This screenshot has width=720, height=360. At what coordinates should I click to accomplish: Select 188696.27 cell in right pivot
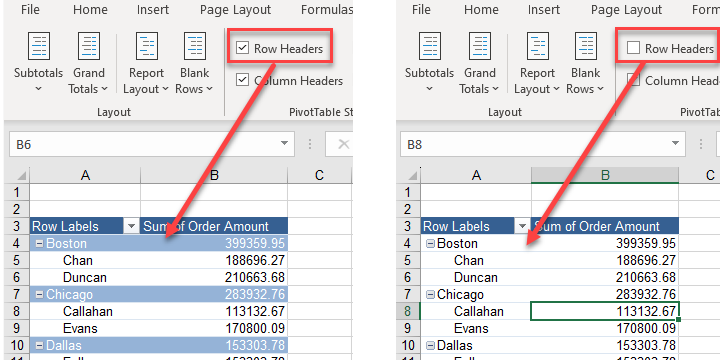(605, 260)
